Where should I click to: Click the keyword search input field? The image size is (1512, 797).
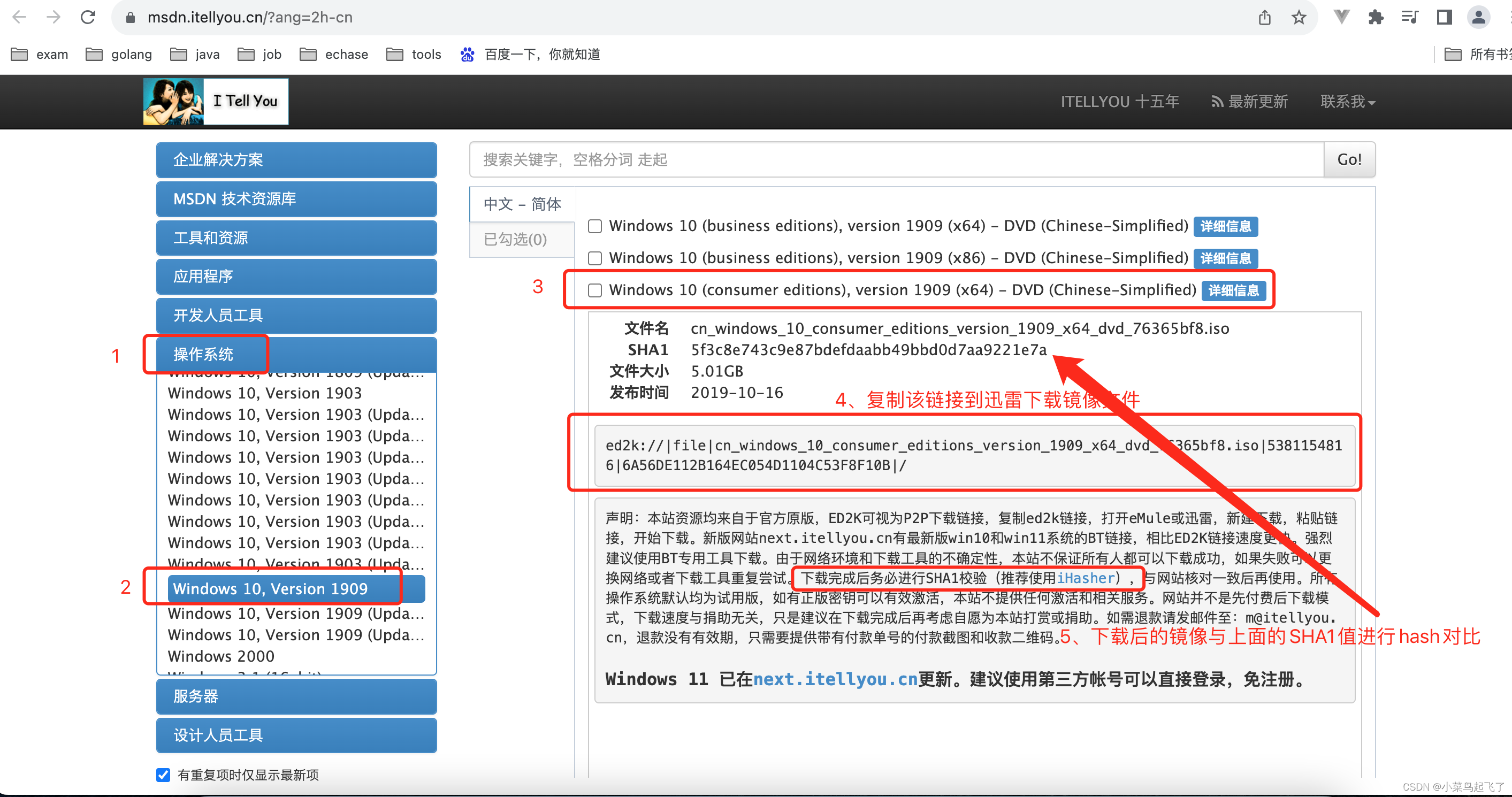tap(896, 159)
